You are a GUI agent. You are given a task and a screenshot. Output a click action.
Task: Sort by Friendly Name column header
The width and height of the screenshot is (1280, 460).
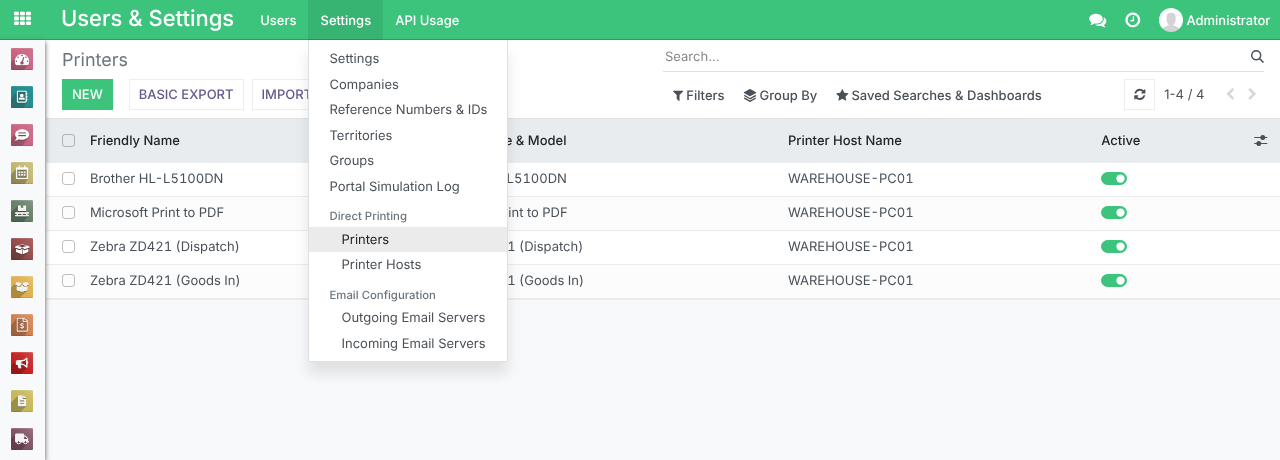click(135, 141)
